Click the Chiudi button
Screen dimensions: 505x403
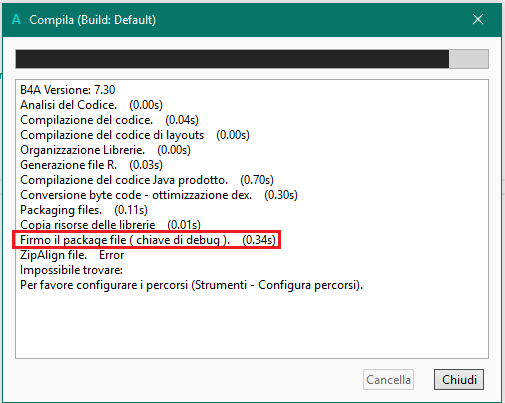(x=459, y=379)
